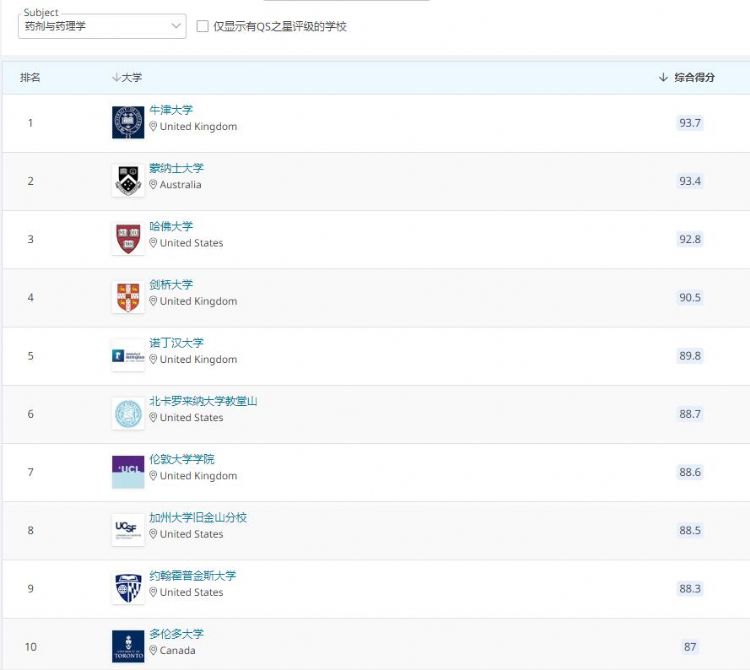Image resolution: width=750 pixels, height=670 pixels.
Task: Click the 排名 column header
Action: pos(30,77)
